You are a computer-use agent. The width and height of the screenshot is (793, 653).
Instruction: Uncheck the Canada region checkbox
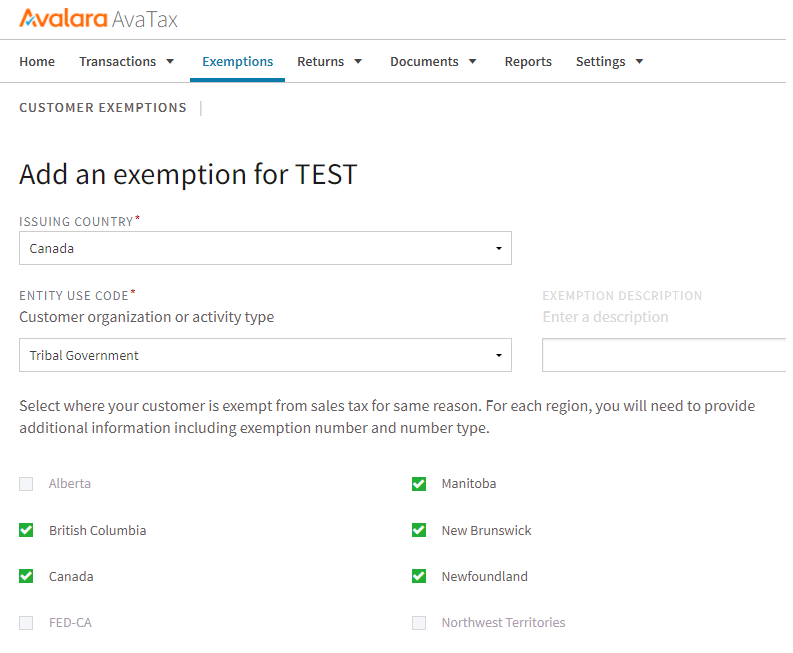(26, 576)
